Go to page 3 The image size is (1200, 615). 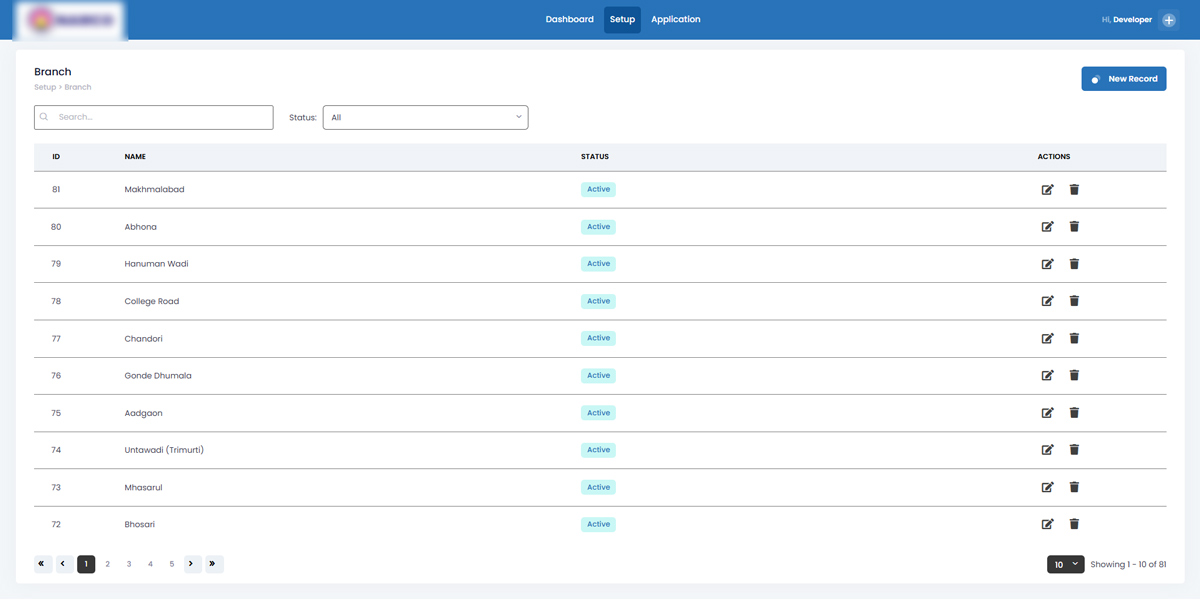pyautogui.click(x=129, y=564)
